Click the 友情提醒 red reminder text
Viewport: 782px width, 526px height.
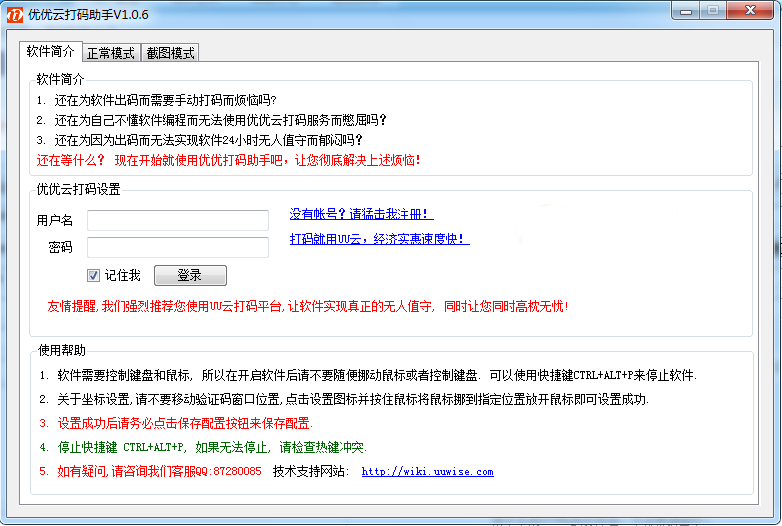point(308,306)
